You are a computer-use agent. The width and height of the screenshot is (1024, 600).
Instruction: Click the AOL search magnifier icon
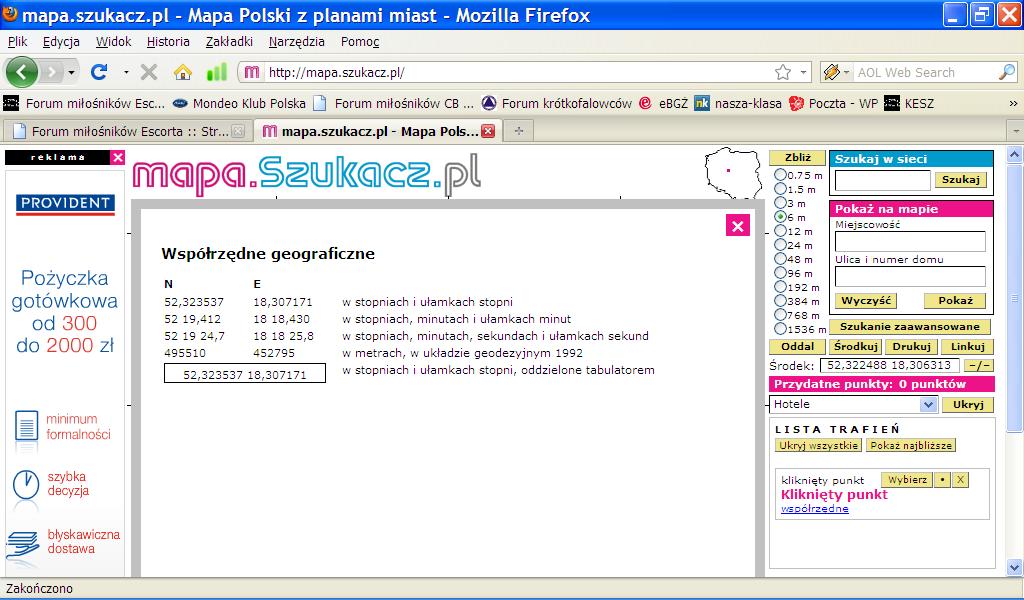(1005, 72)
